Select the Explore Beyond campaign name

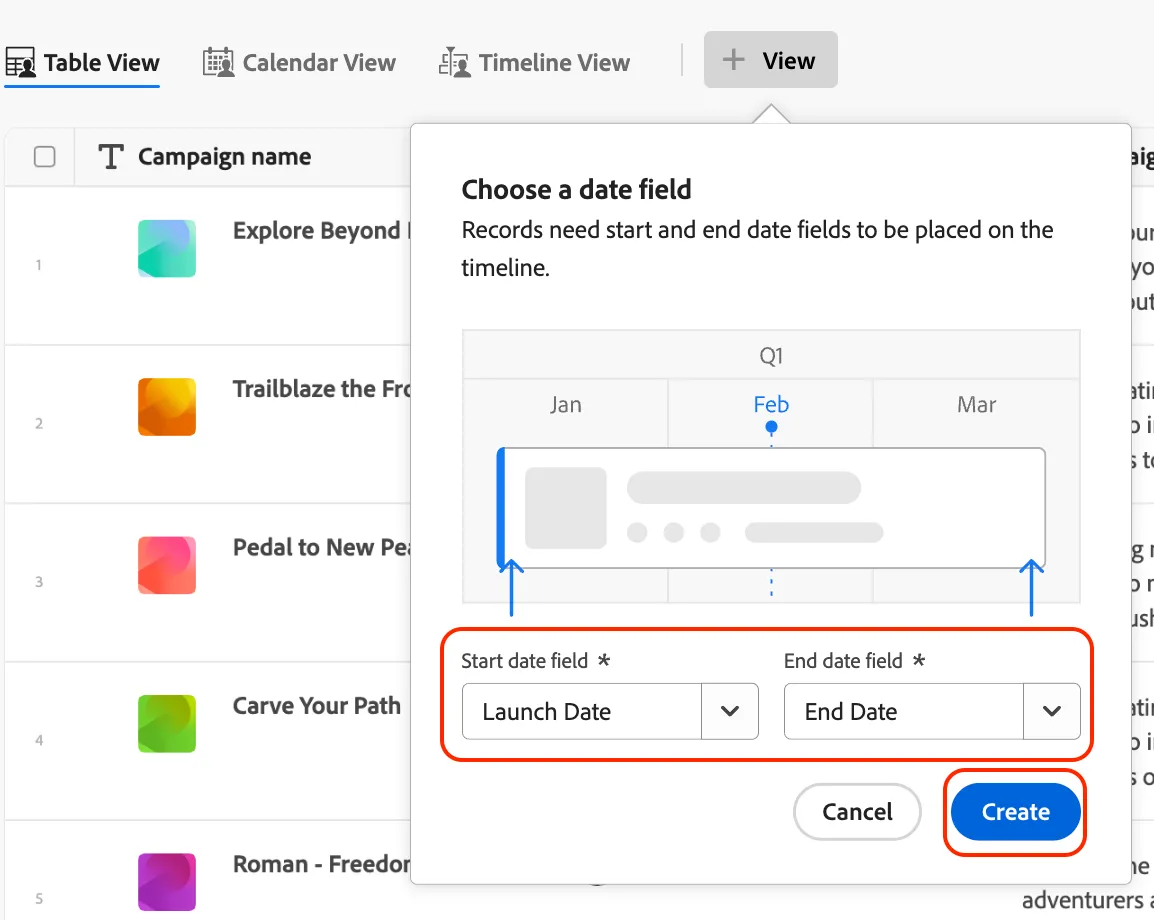321,231
